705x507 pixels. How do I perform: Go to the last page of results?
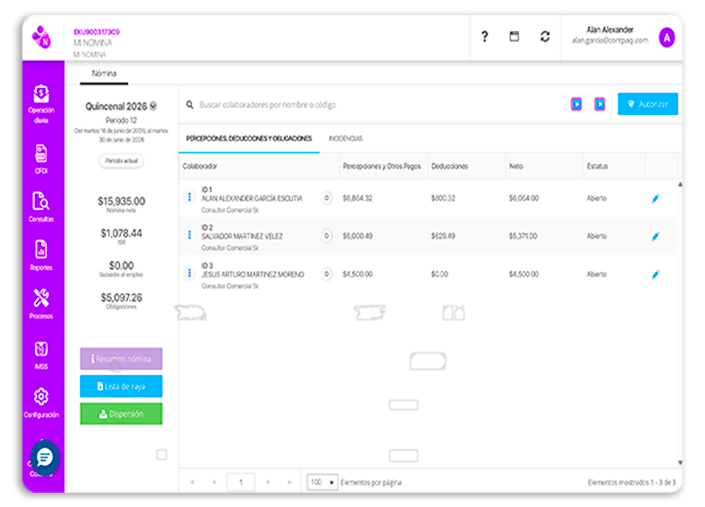[x=290, y=482]
